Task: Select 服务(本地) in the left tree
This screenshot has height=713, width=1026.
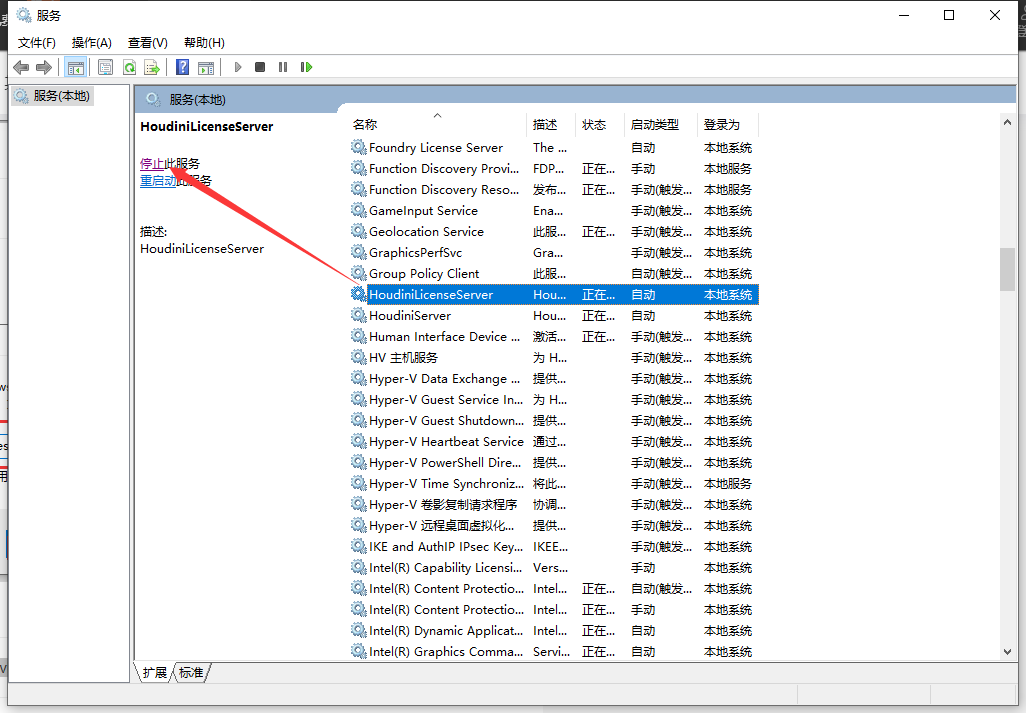Action: coord(60,96)
